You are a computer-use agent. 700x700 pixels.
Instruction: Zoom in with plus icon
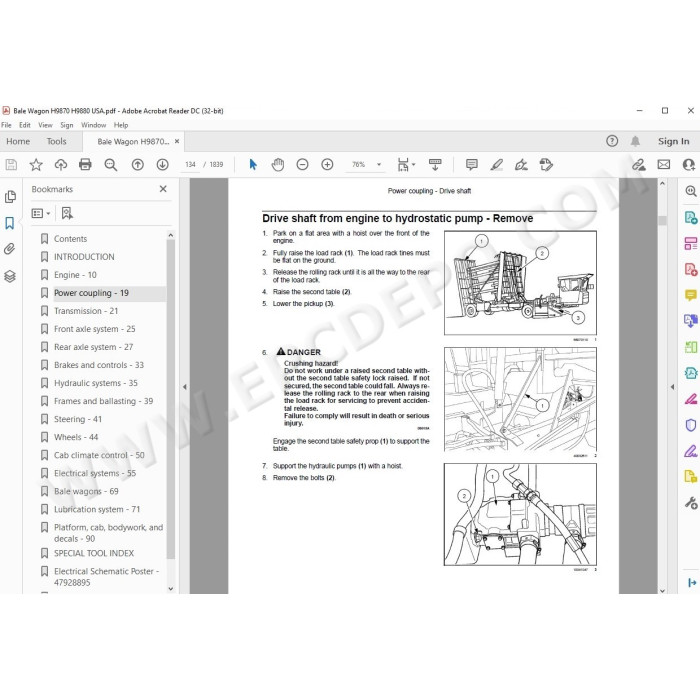(x=327, y=165)
